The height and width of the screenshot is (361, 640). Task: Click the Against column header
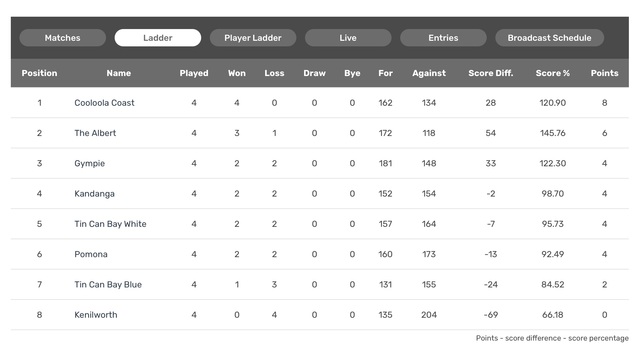coord(429,73)
